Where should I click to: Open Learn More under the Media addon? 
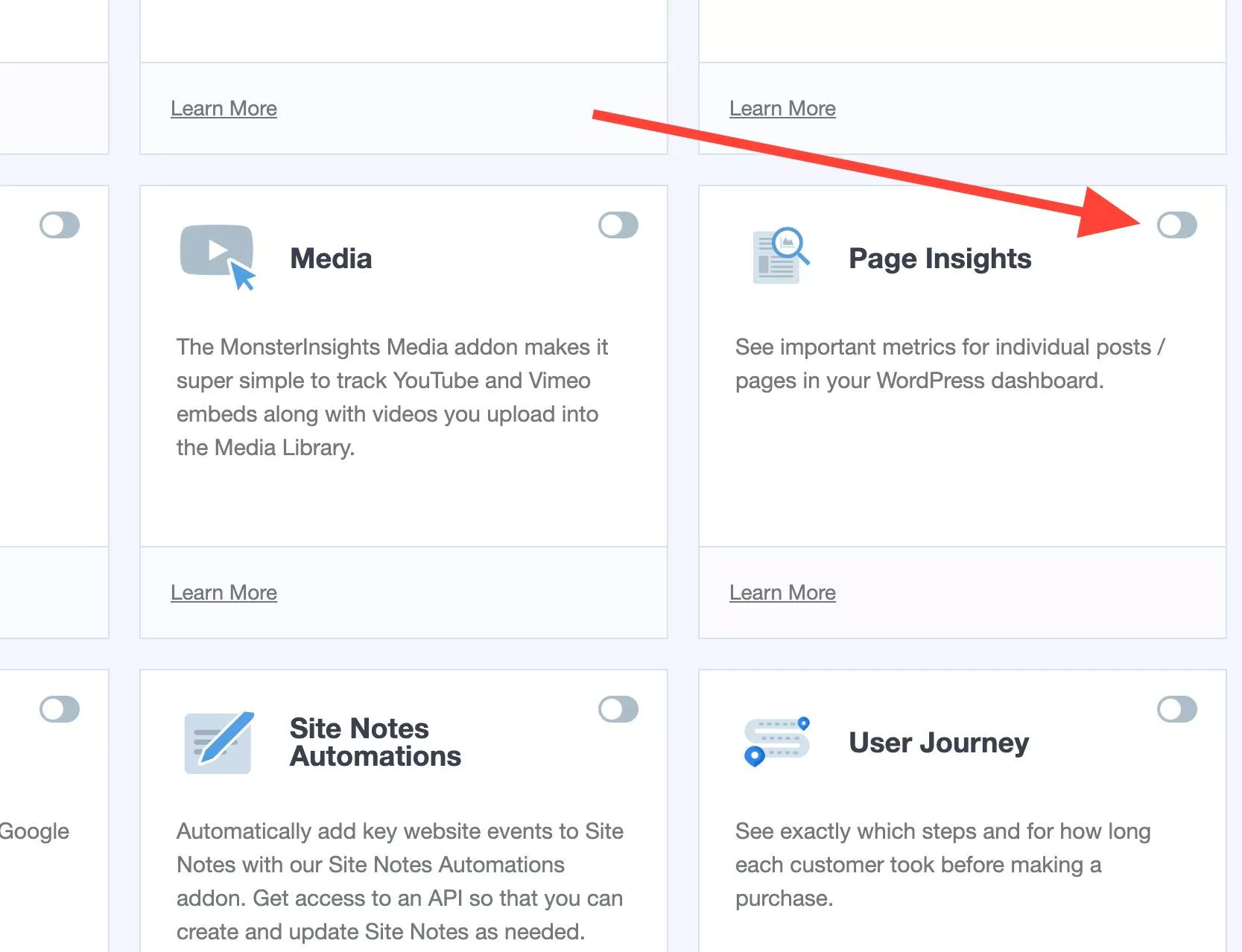tap(224, 592)
